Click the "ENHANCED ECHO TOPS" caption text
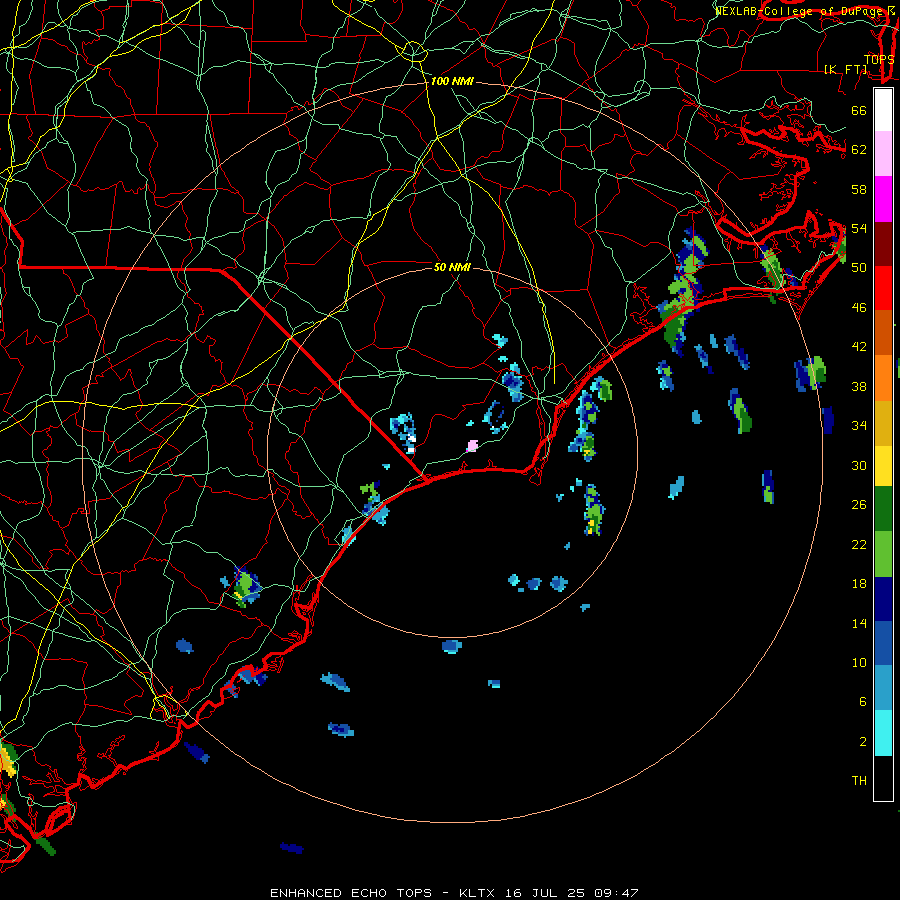Screen dimensions: 900x900 tap(351, 893)
